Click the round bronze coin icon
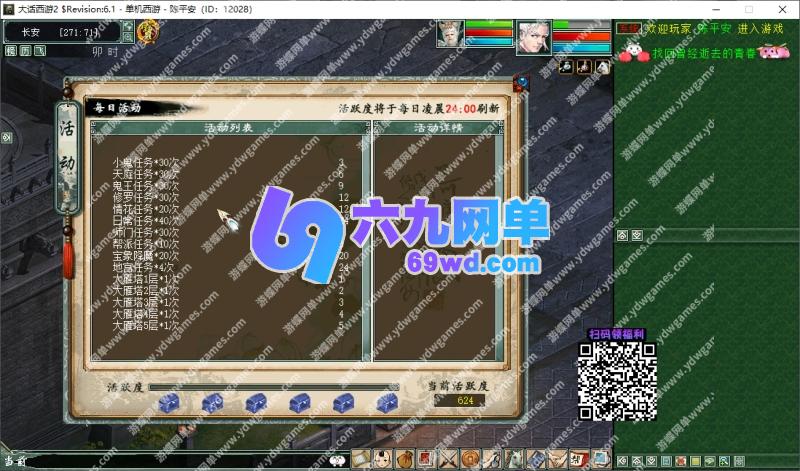The height and width of the screenshot is (471, 800). tap(470, 460)
